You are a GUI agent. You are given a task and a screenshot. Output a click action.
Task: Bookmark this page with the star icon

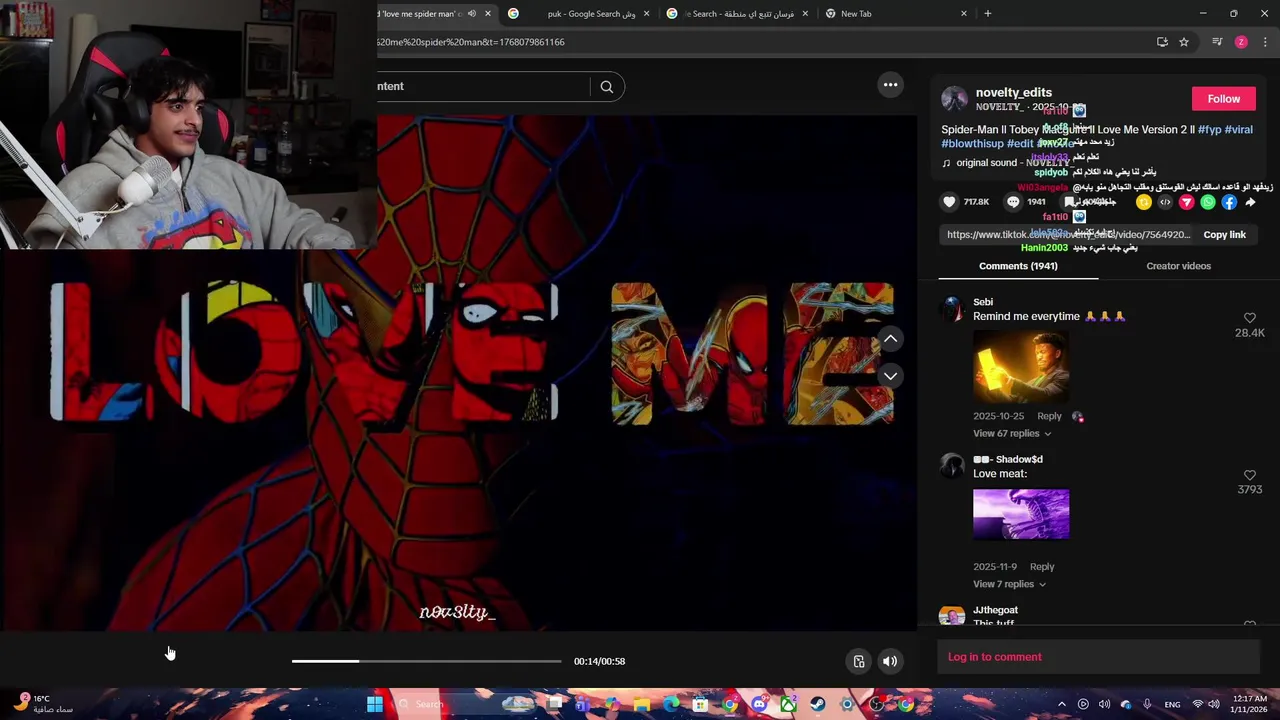tap(1184, 42)
